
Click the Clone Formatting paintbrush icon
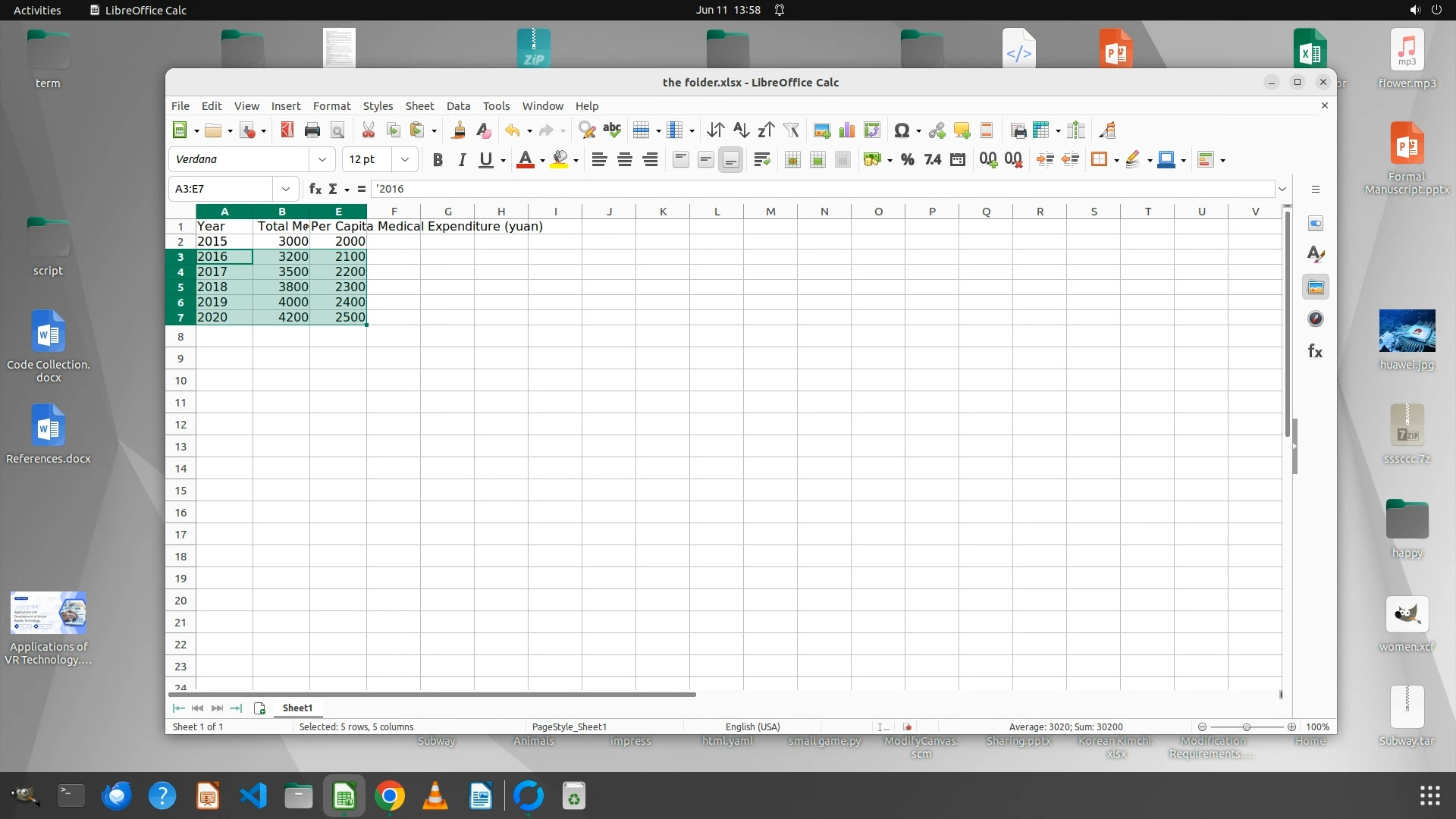pos(458,130)
